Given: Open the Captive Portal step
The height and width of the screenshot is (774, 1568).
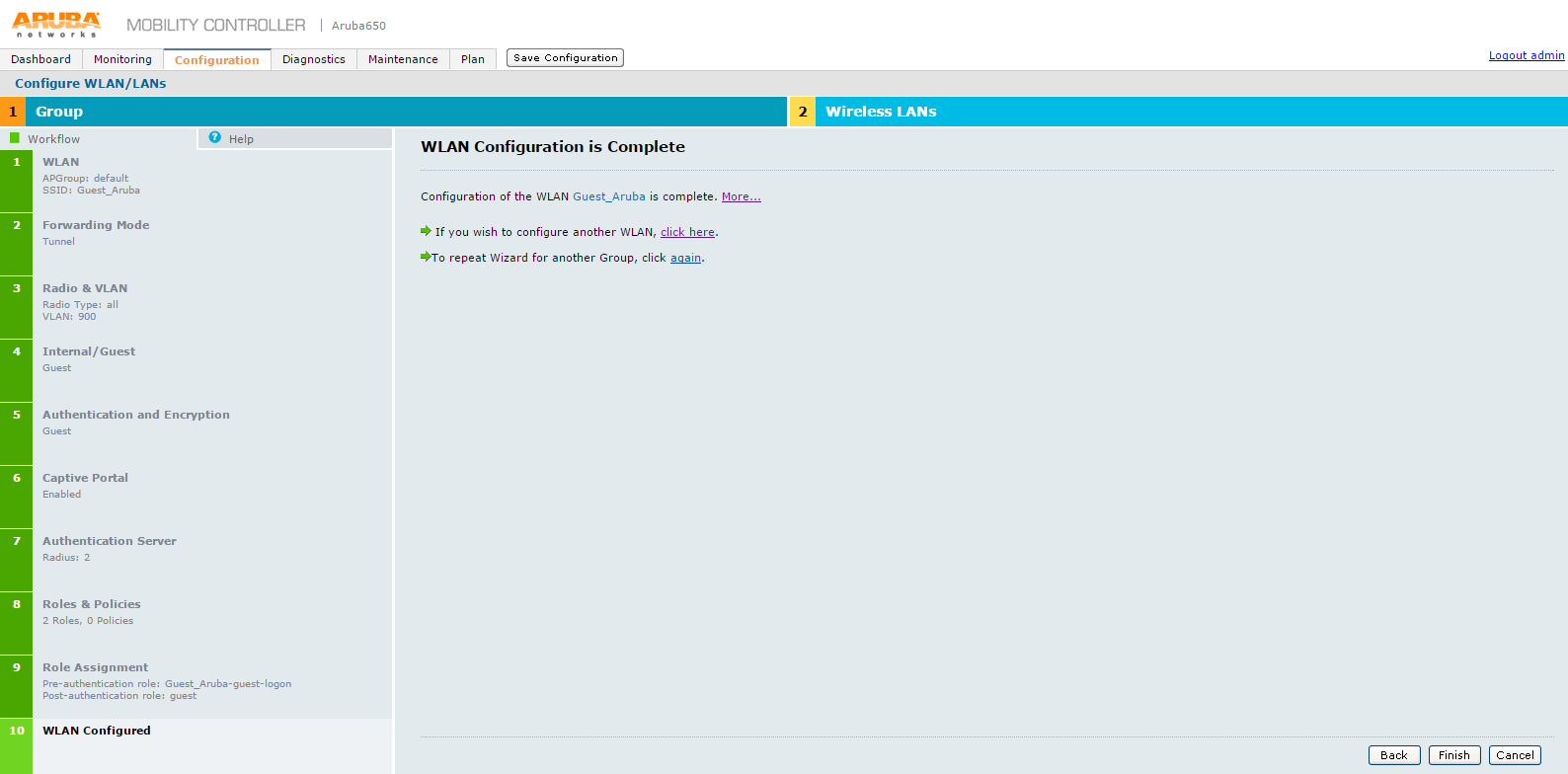Looking at the screenshot, I should [x=196, y=497].
